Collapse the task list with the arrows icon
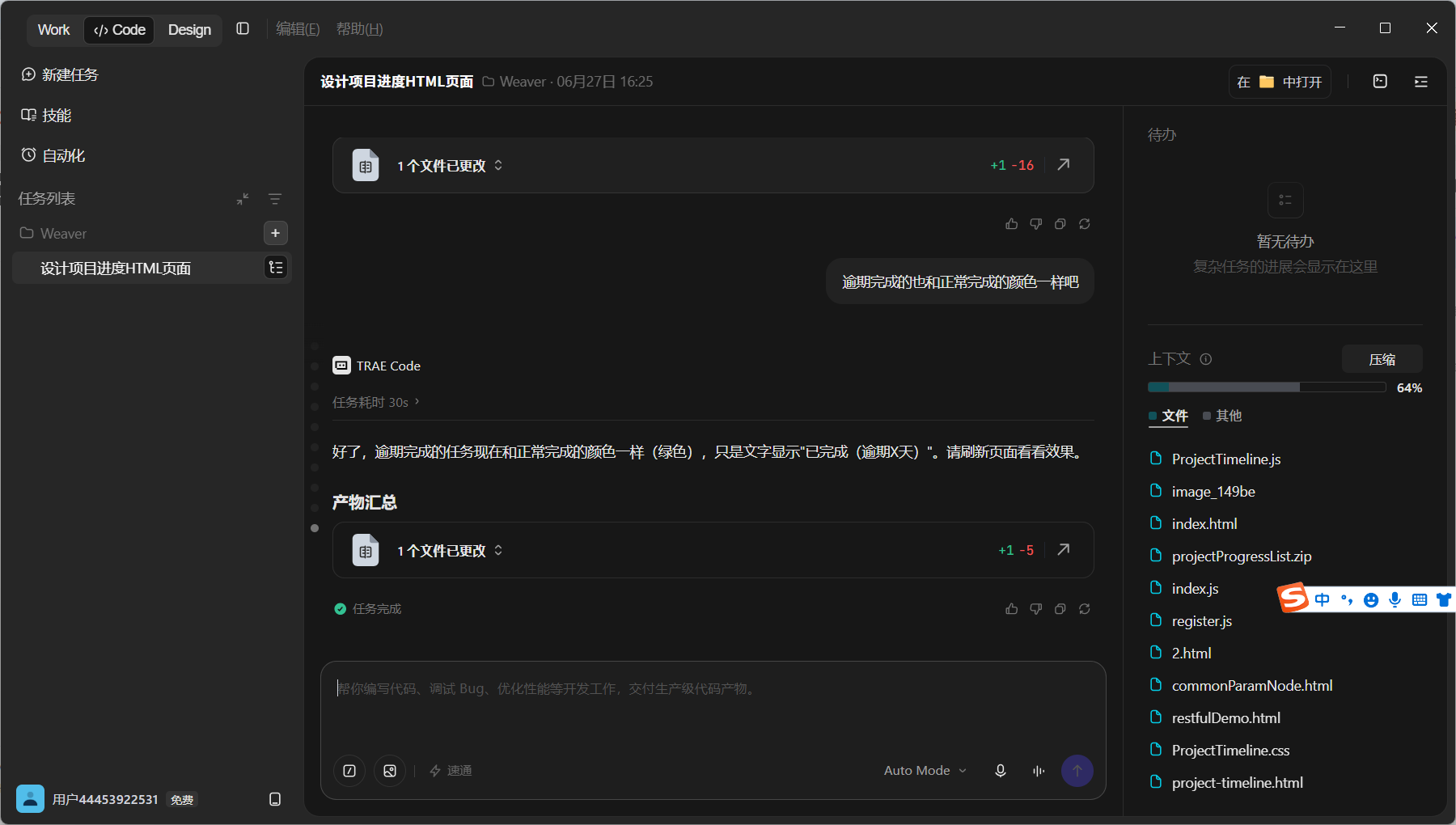Viewport: 1456px width, 825px height. pos(243,199)
